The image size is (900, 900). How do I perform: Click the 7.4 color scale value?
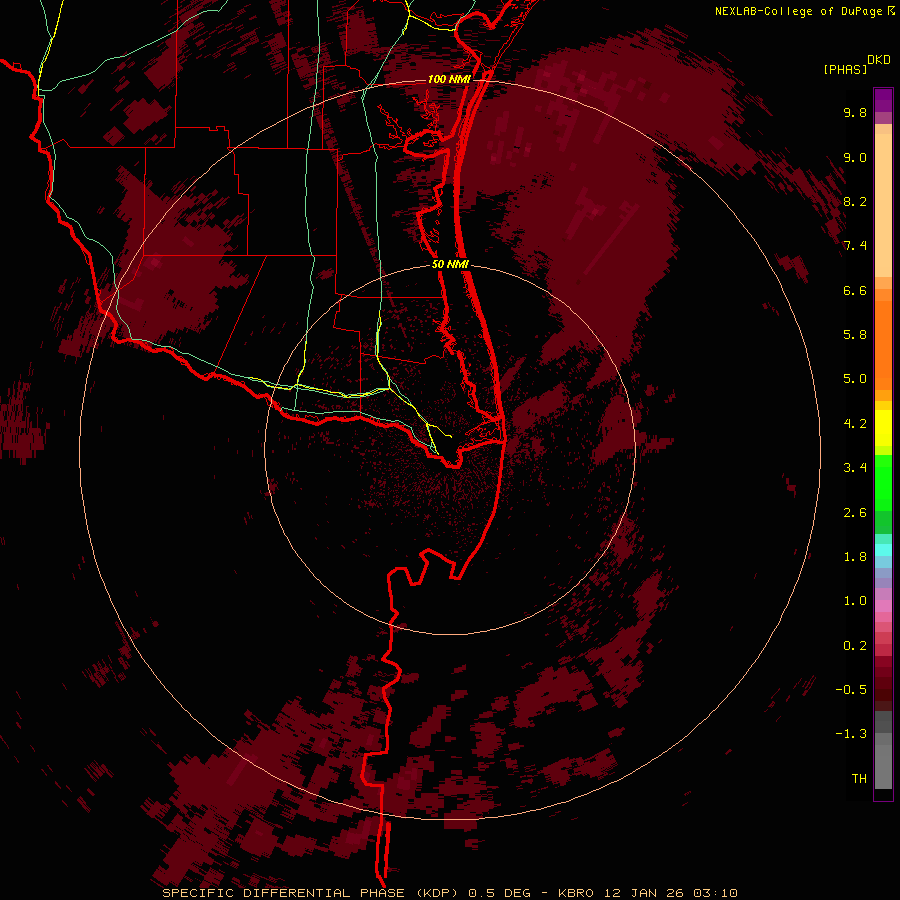855,246
